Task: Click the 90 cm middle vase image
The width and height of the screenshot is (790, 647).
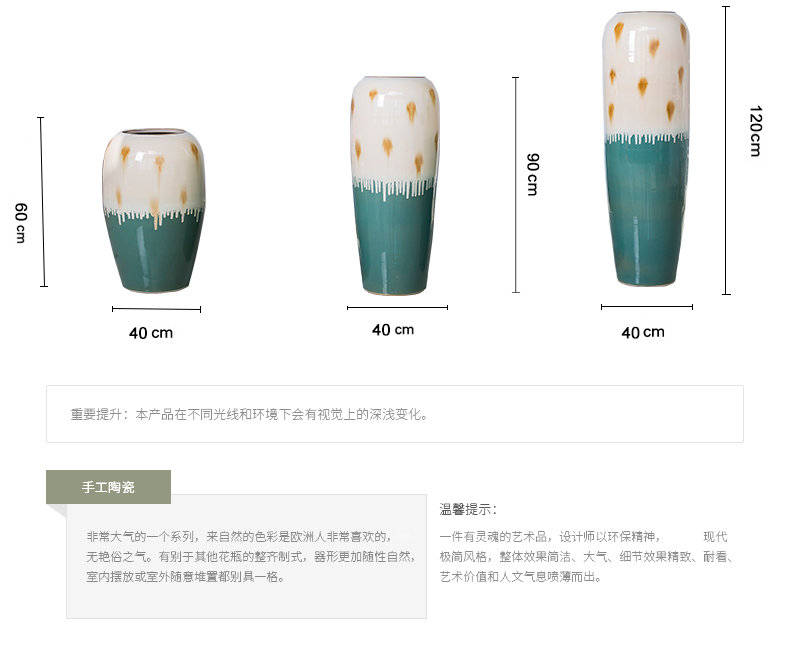Action: [x=395, y=186]
